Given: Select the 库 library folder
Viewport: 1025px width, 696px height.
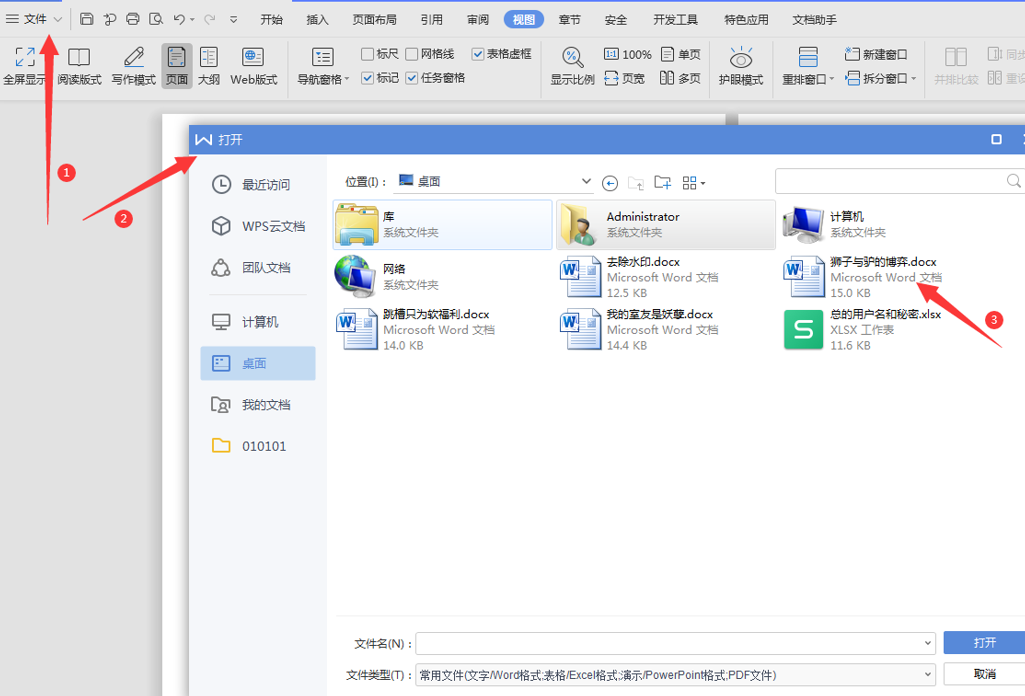Looking at the screenshot, I should 443,225.
